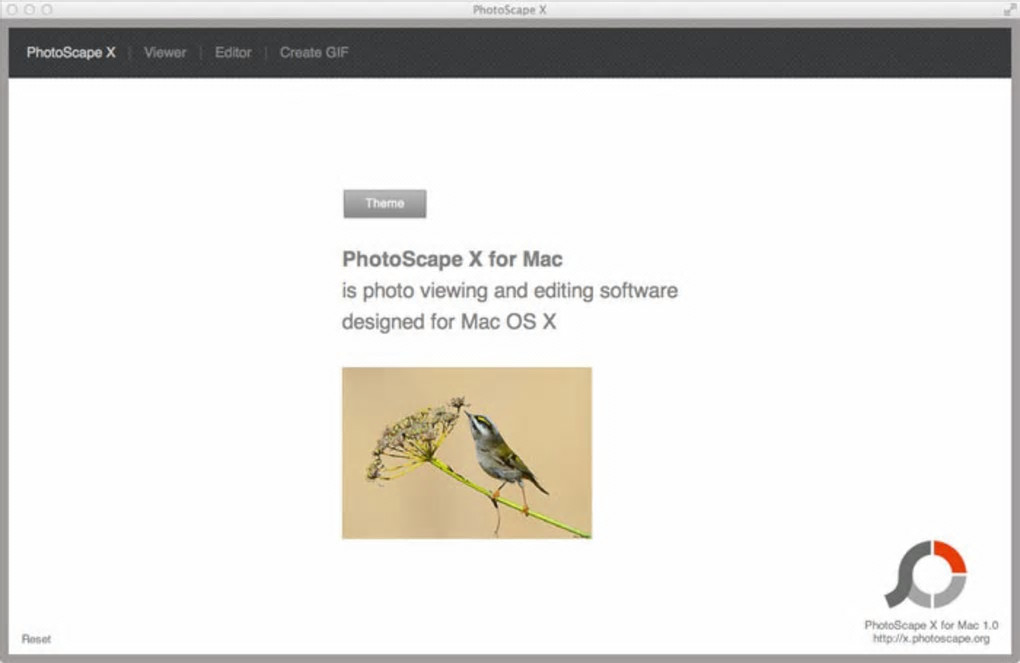Open the http://x.photoscape.org link
The height and width of the screenshot is (663, 1020).
(931, 639)
